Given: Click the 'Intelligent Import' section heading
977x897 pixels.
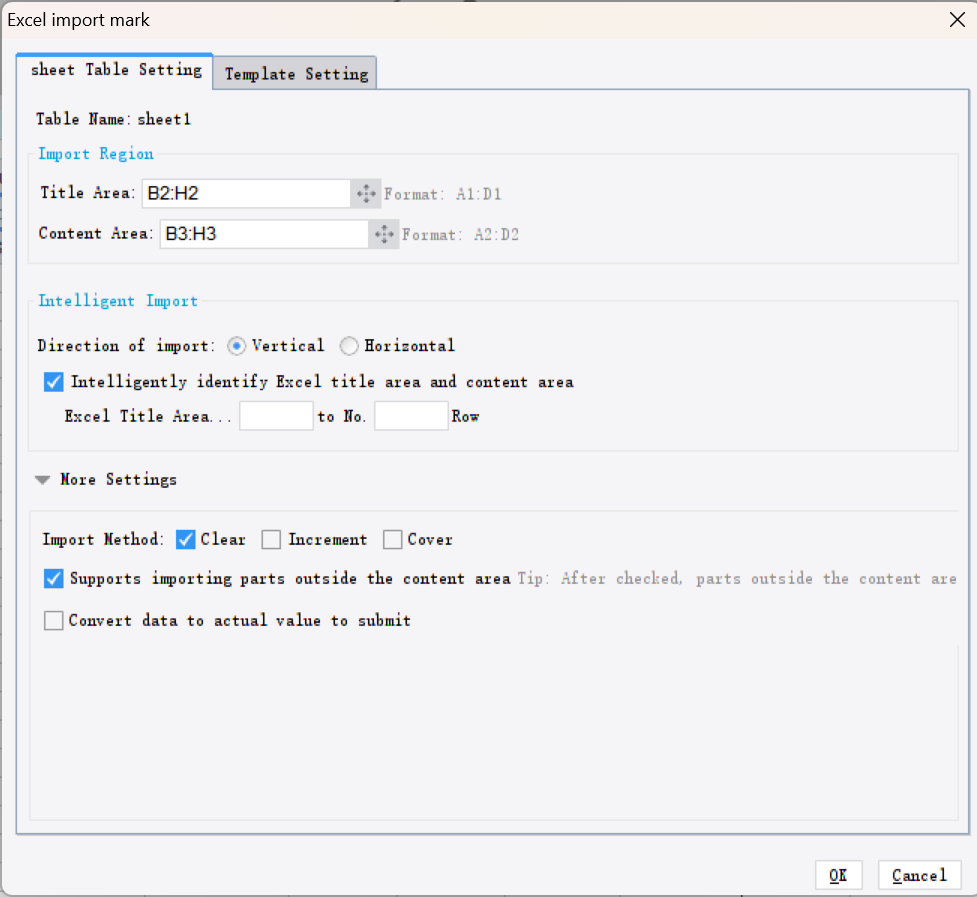Looking at the screenshot, I should pyautogui.click(x=118, y=301).
